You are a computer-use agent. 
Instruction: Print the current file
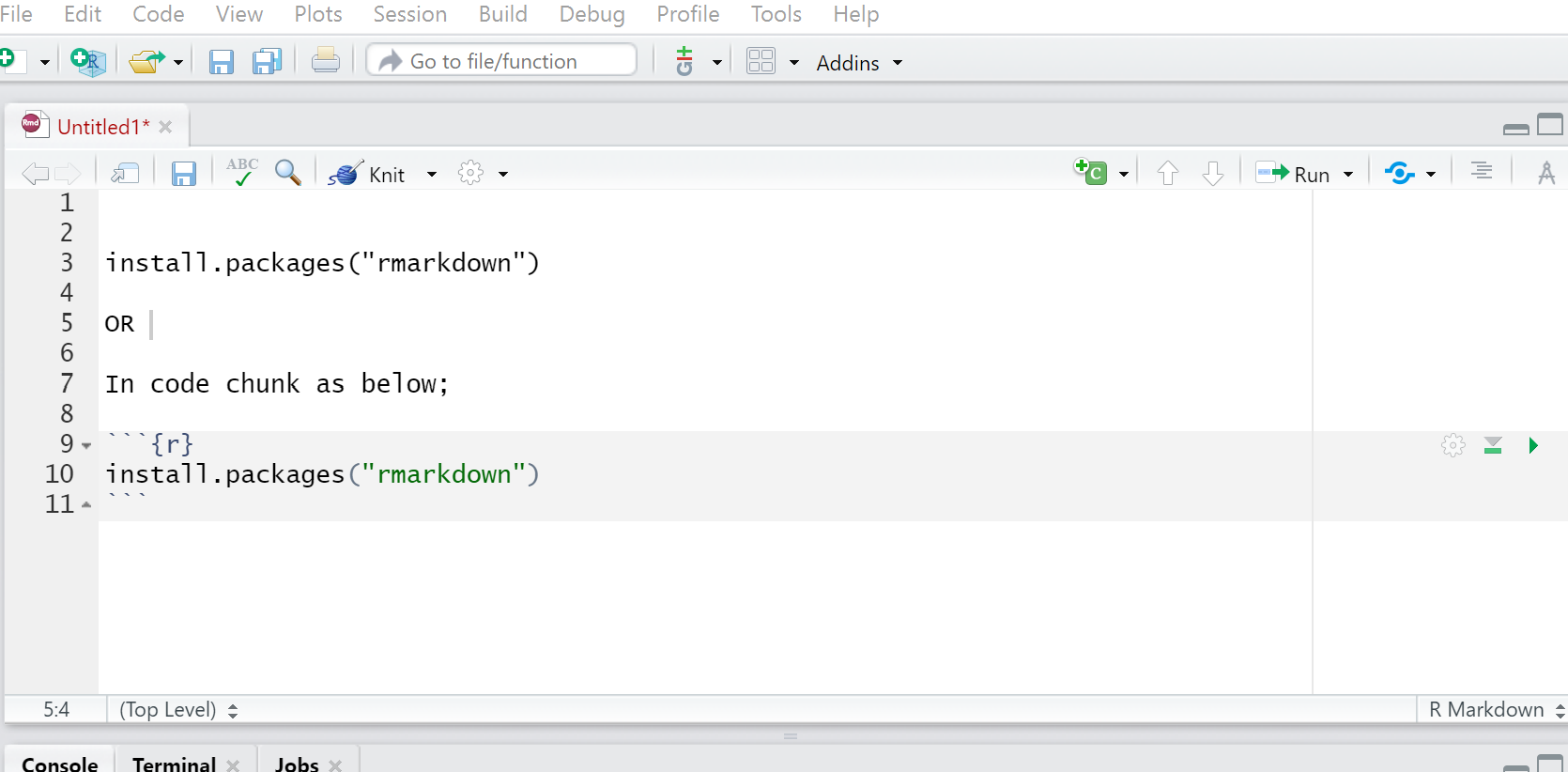pyautogui.click(x=326, y=61)
